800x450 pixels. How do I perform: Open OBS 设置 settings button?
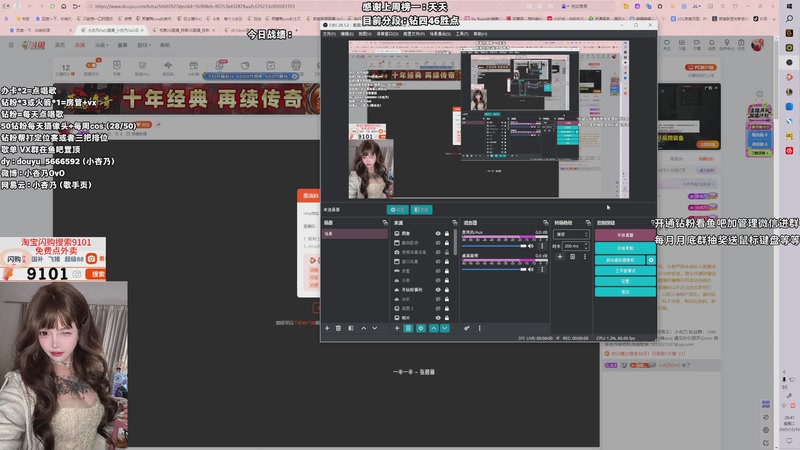625,281
